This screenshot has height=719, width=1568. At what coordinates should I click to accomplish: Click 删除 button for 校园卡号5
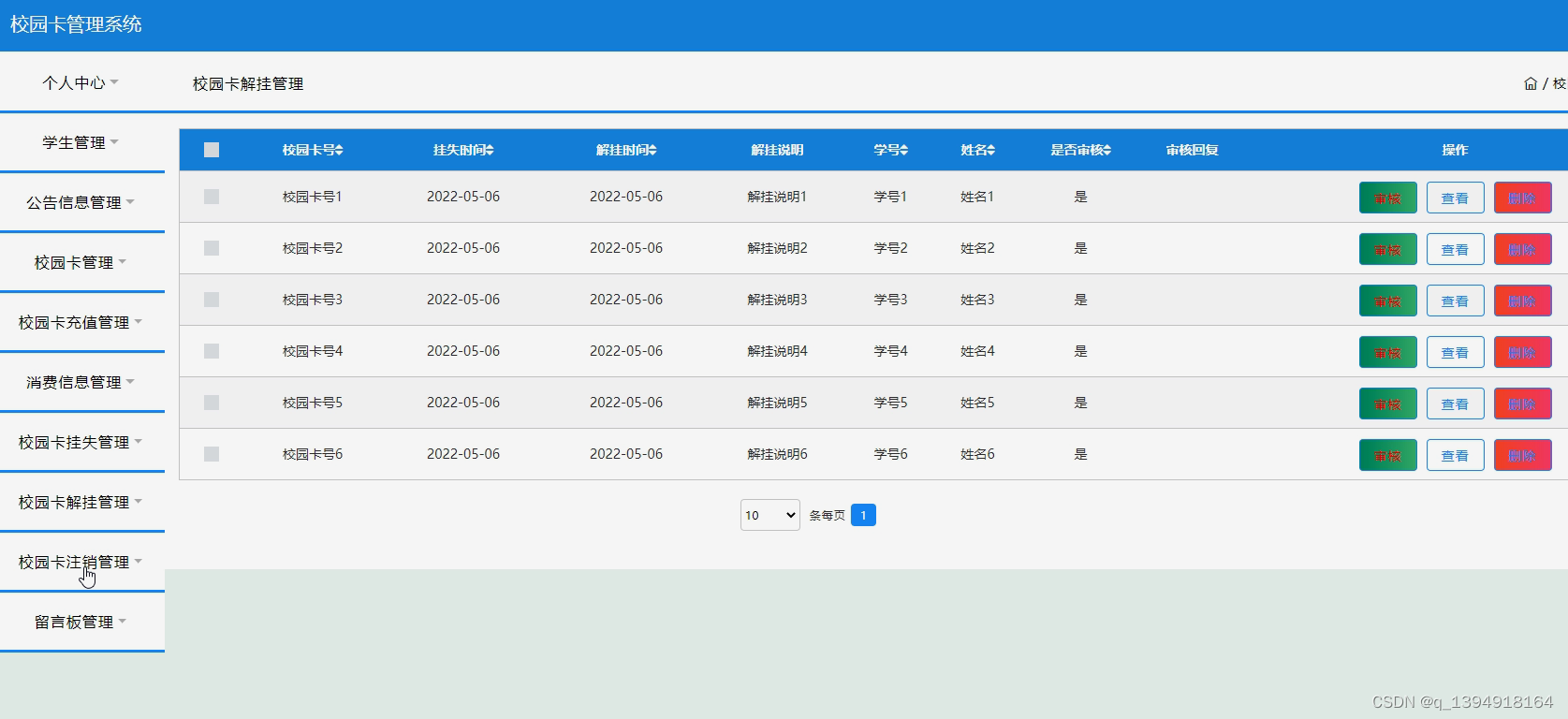pos(1522,404)
